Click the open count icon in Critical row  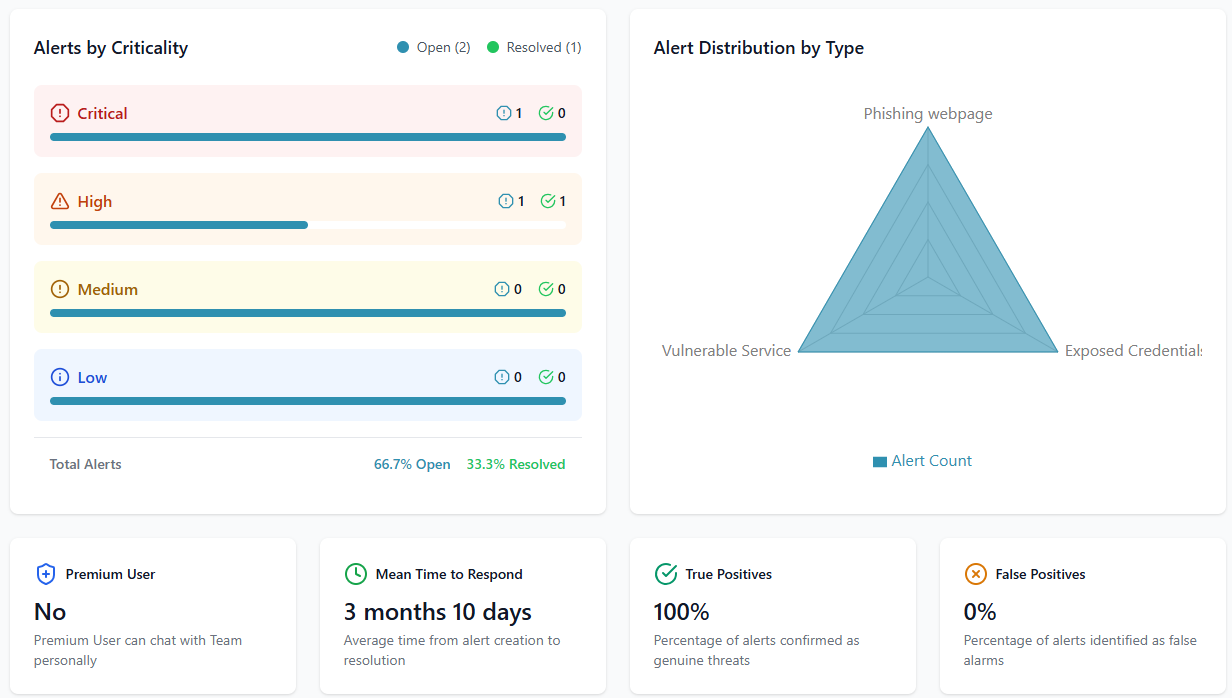(x=504, y=113)
